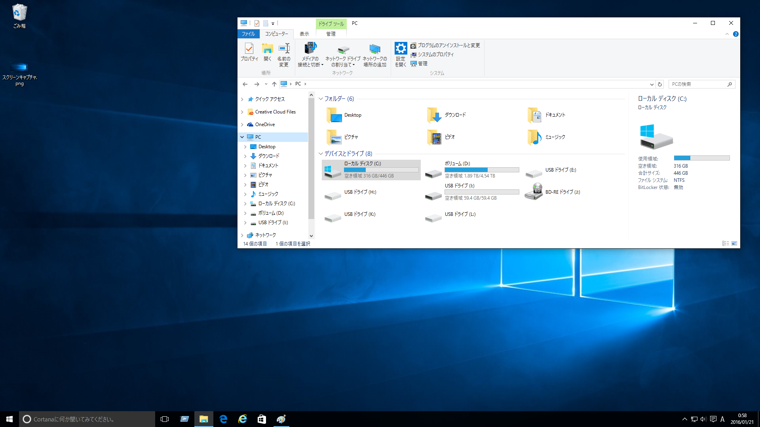
Task: Select 名前の変更 (Rename) ribbon button
Action: tap(284, 55)
